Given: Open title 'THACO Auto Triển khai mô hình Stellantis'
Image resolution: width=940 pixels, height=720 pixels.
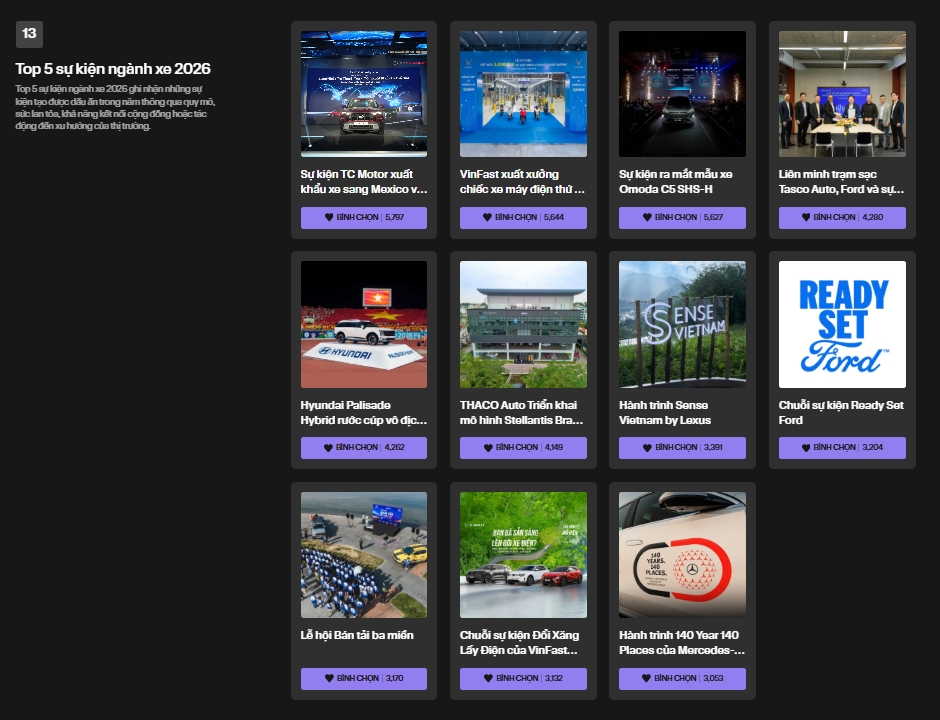Looking at the screenshot, I should tap(522, 412).
